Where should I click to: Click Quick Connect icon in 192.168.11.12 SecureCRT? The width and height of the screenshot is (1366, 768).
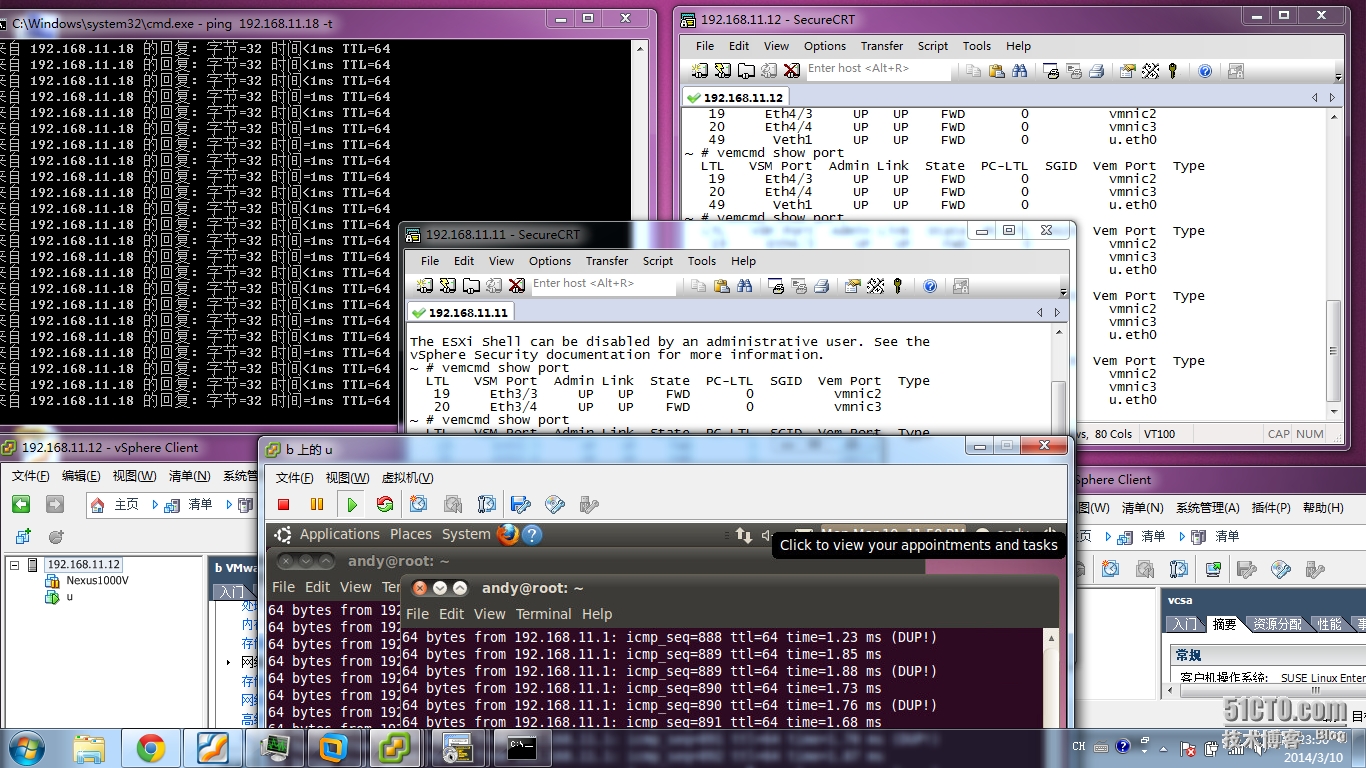click(722, 71)
